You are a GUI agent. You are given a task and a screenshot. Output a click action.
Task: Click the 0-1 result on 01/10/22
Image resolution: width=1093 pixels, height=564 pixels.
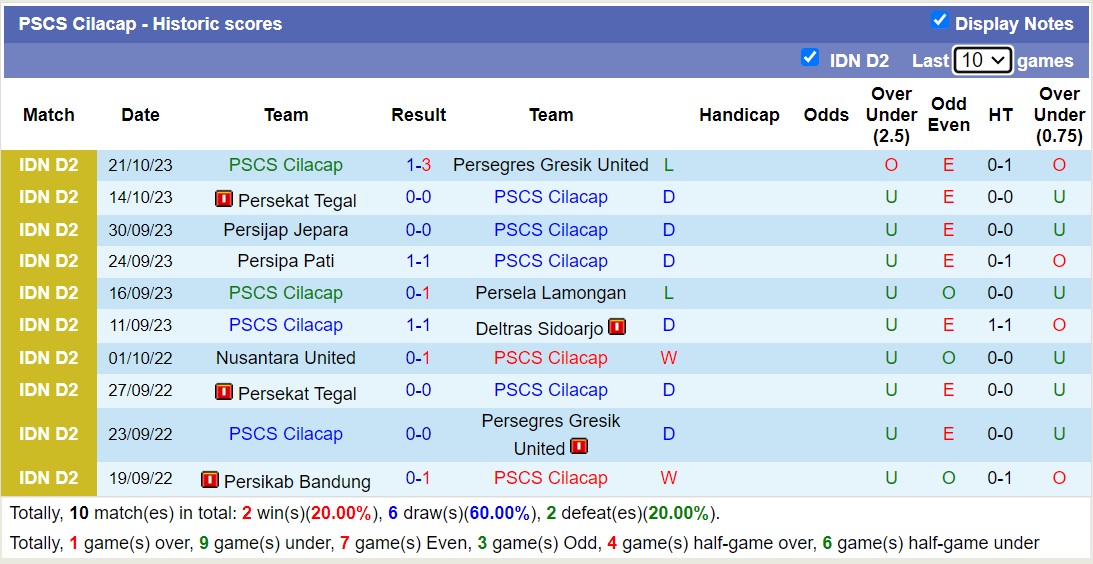click(418, 358)
